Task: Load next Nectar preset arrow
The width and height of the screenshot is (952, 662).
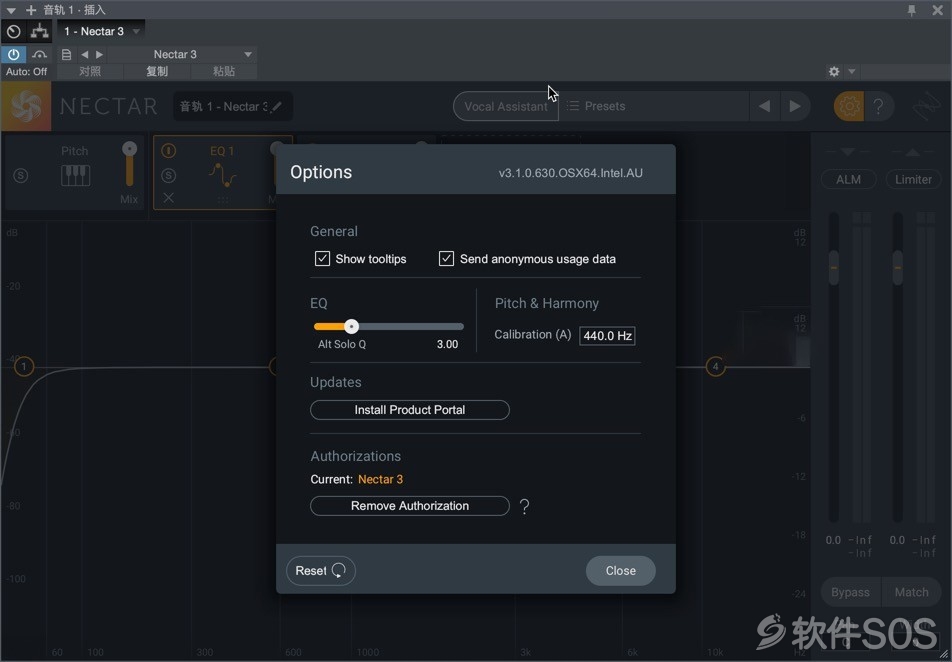Action: (795, 106)
